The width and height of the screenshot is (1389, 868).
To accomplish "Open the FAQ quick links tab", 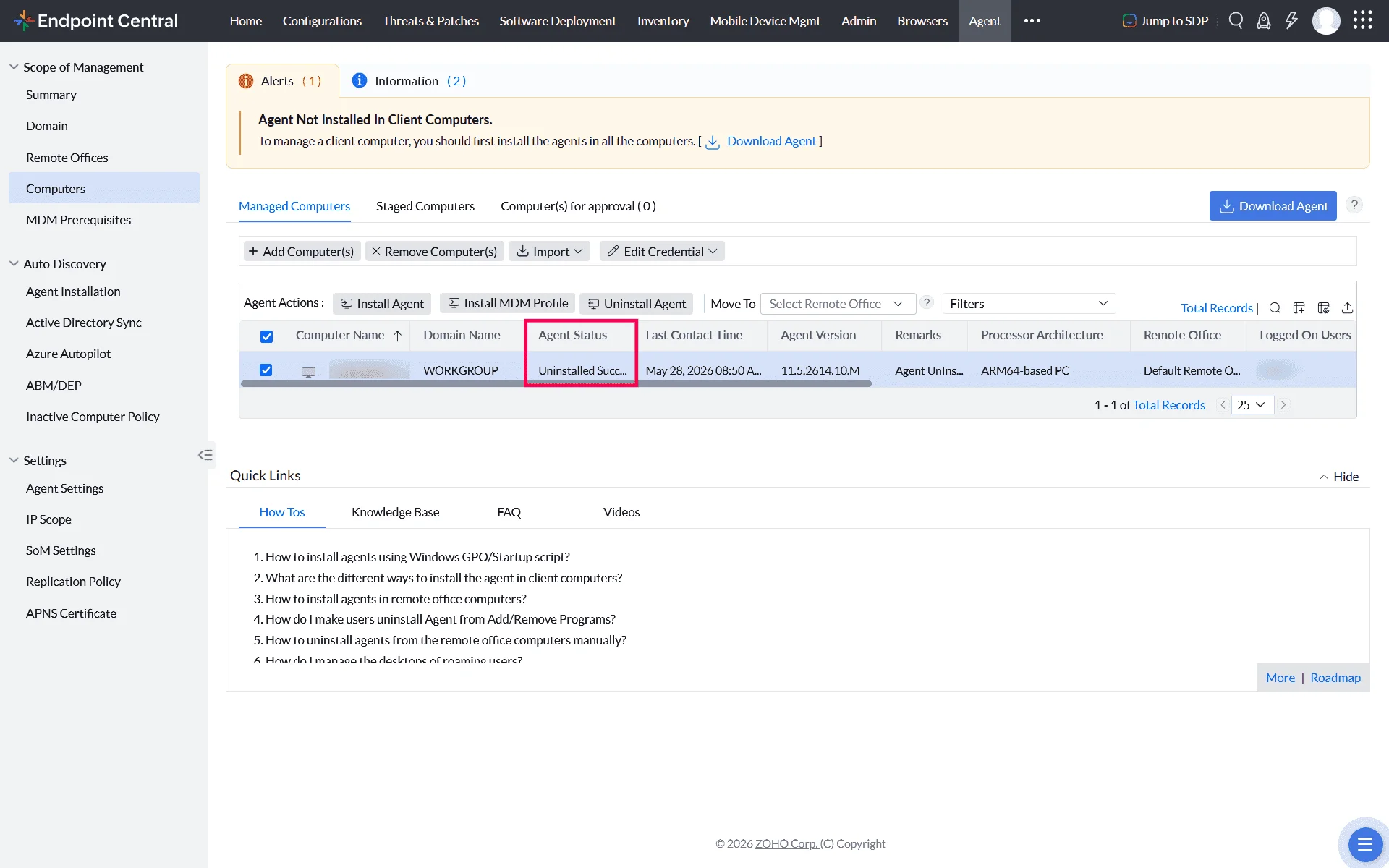I will [x=509, y=512].
